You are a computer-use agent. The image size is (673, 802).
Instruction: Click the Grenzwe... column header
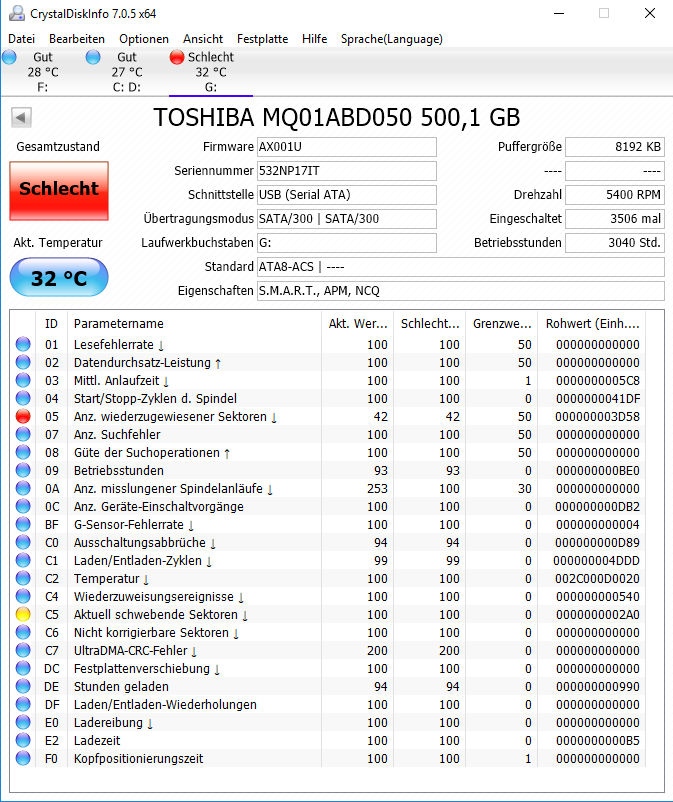coord(502,324)
